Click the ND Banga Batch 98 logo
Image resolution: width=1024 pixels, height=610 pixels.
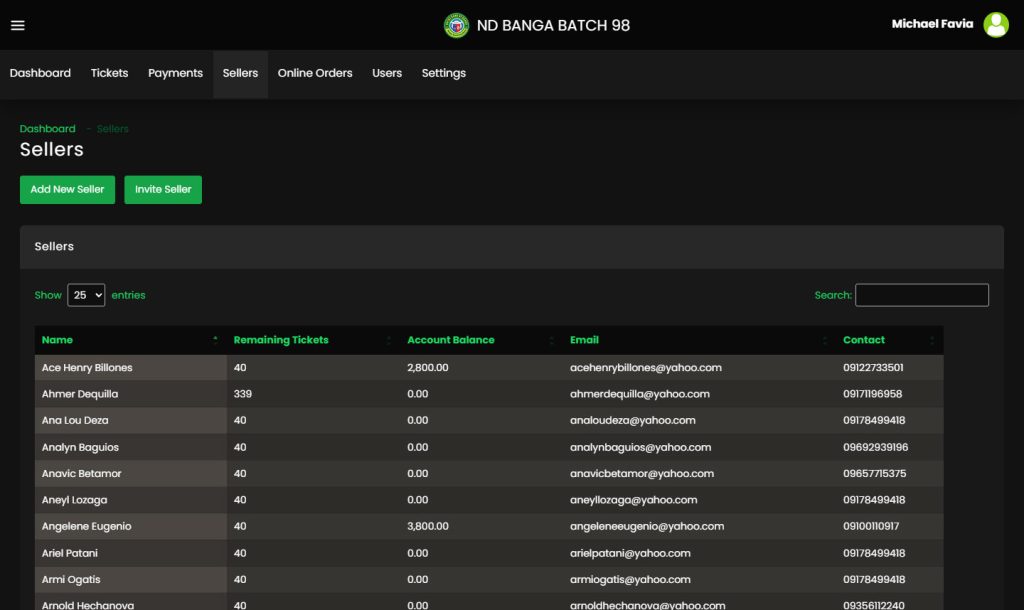coord(456,25)
